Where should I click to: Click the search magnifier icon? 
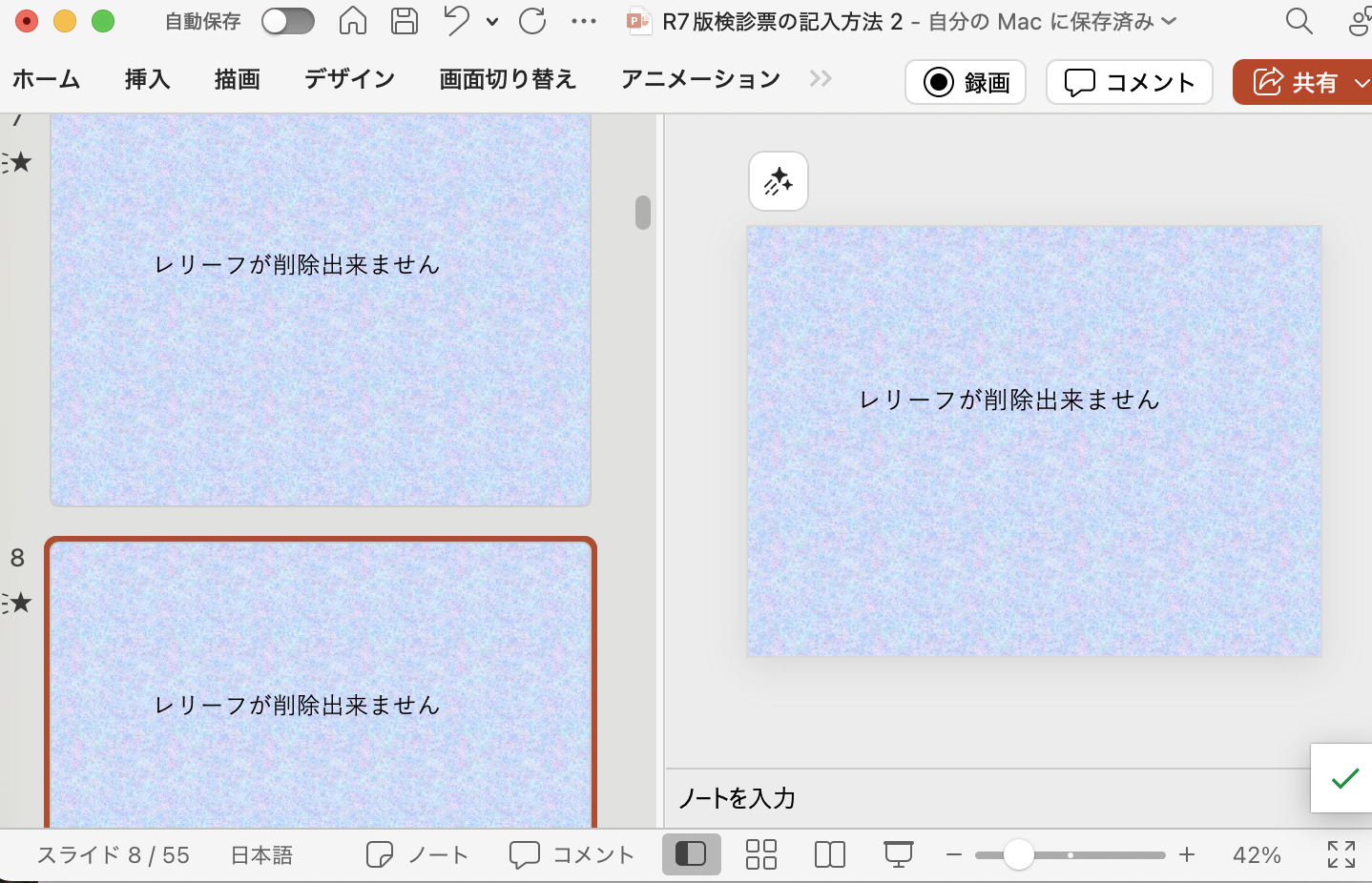pos(1299,21)
